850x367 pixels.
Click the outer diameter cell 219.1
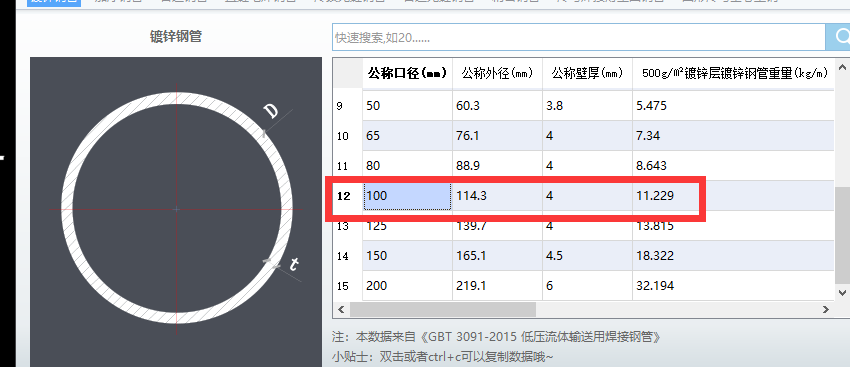tap(497, 286)
